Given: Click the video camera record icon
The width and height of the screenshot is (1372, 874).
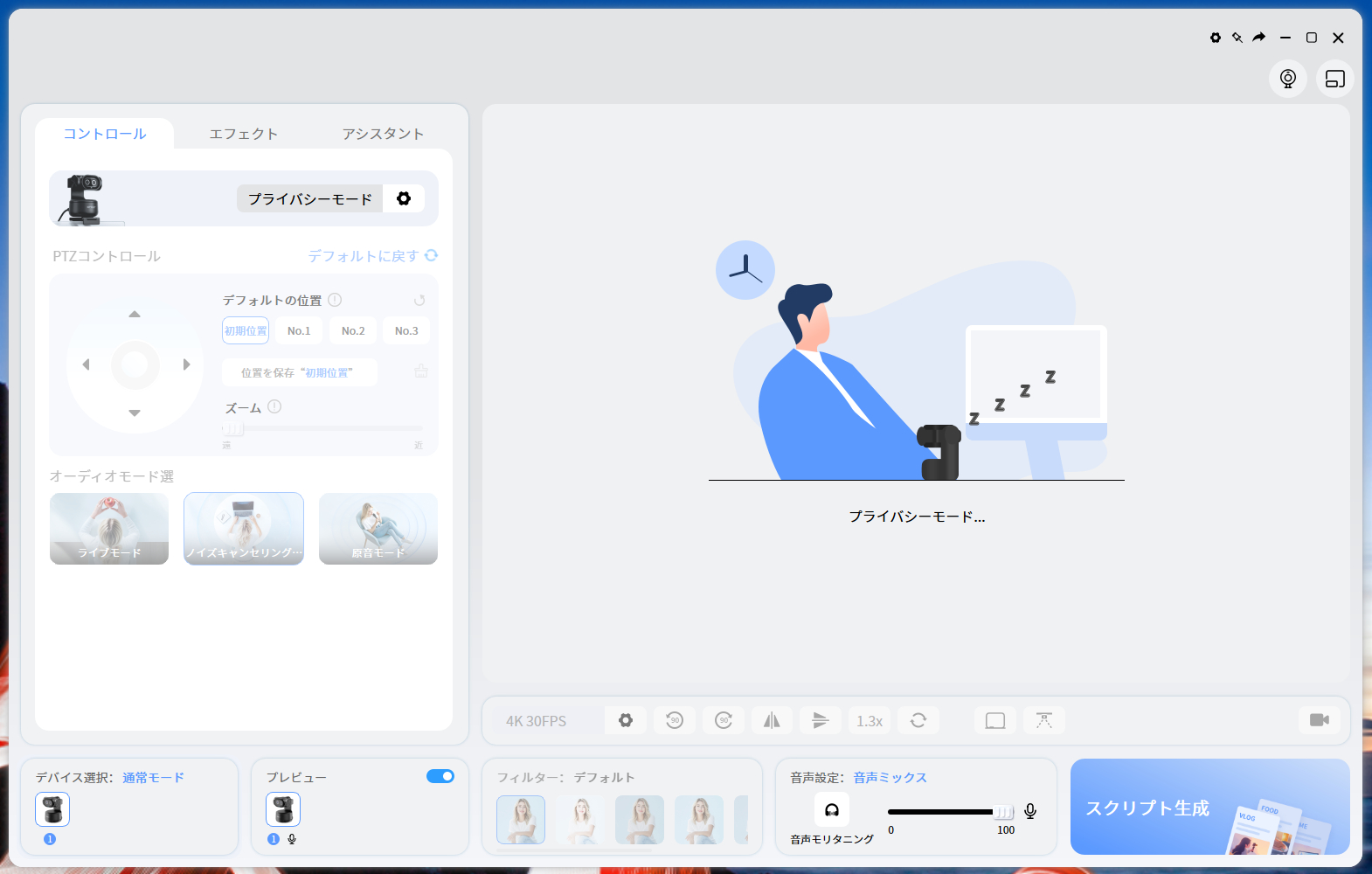Looking at the screenshot, I should 1320,720.
